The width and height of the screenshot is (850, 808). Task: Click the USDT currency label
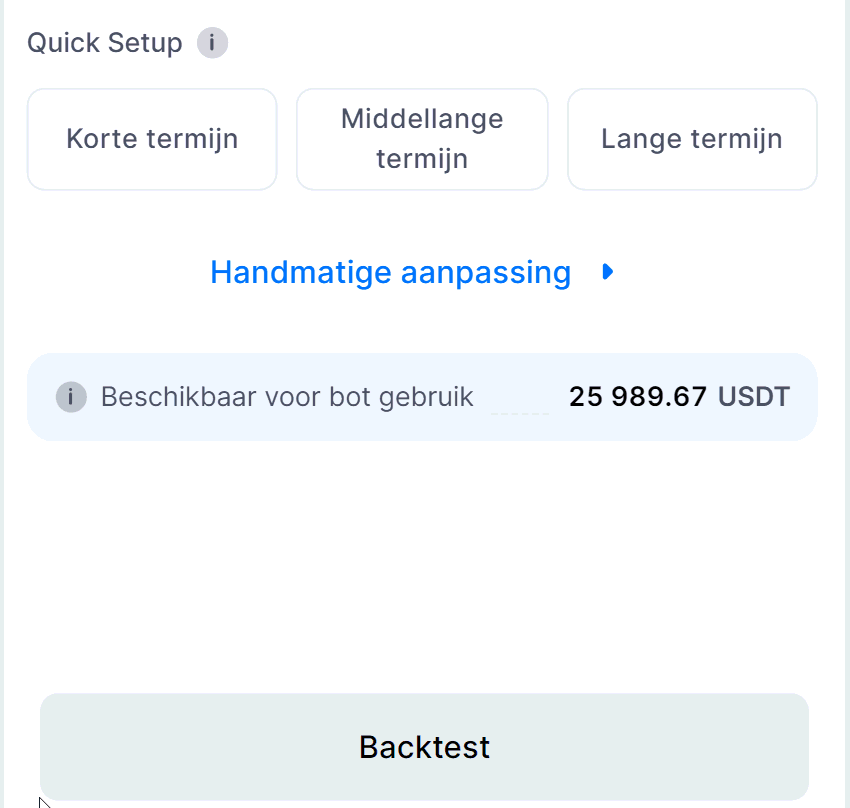pos(753,397)
